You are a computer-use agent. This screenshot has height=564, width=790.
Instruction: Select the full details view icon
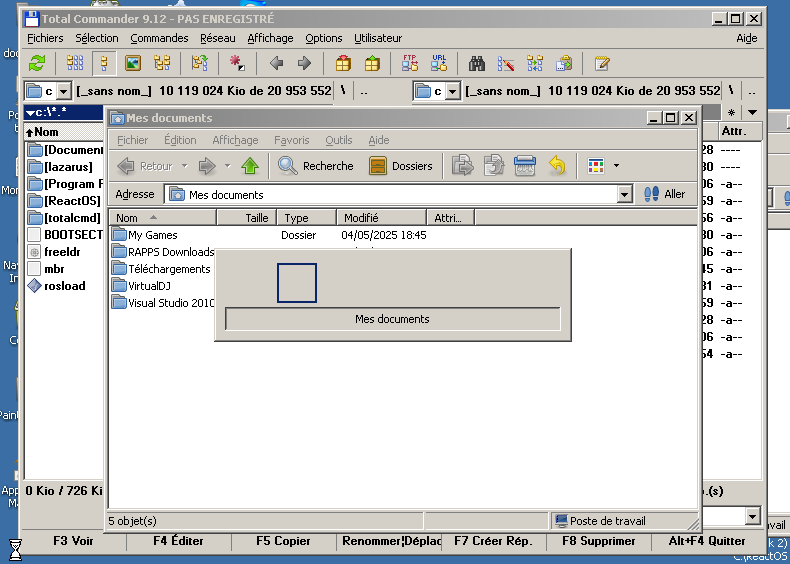104,63
